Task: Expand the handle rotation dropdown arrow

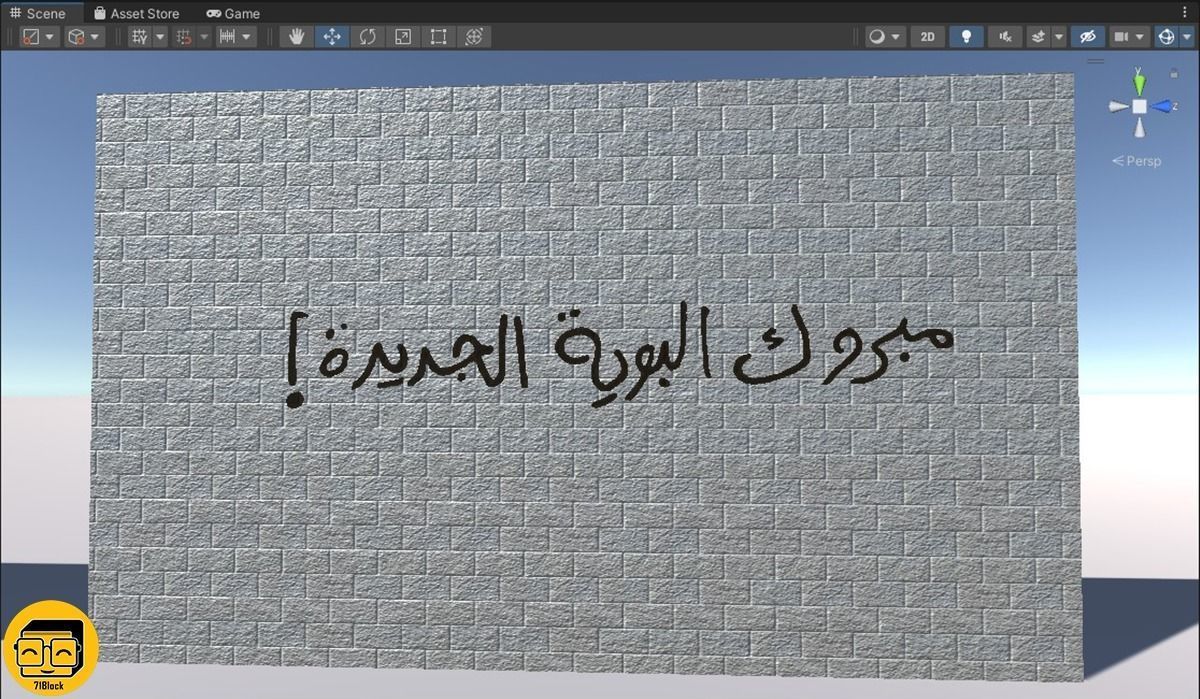Action: point(96,37)
